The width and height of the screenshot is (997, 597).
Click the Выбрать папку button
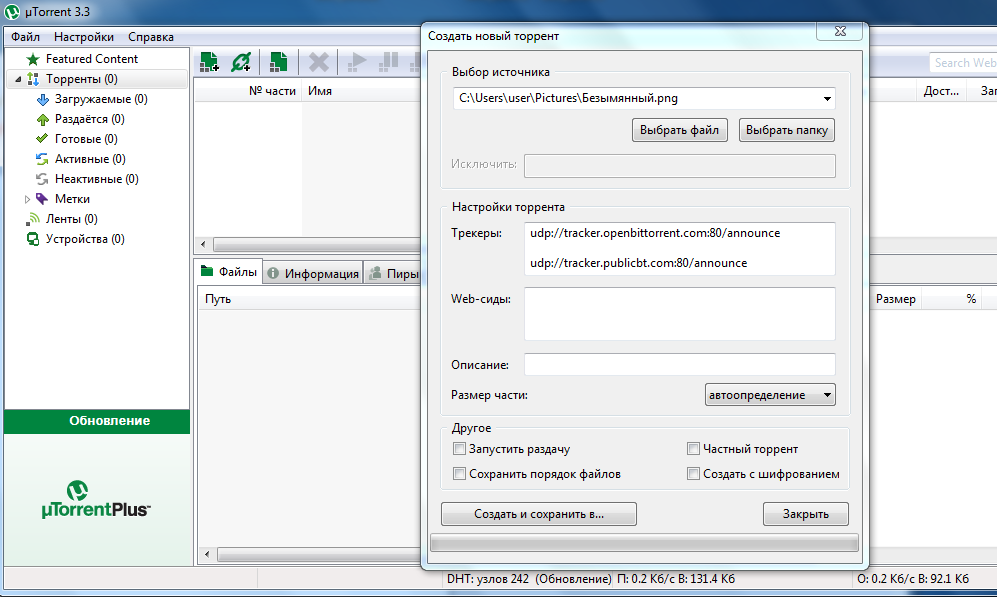[787, 130]
